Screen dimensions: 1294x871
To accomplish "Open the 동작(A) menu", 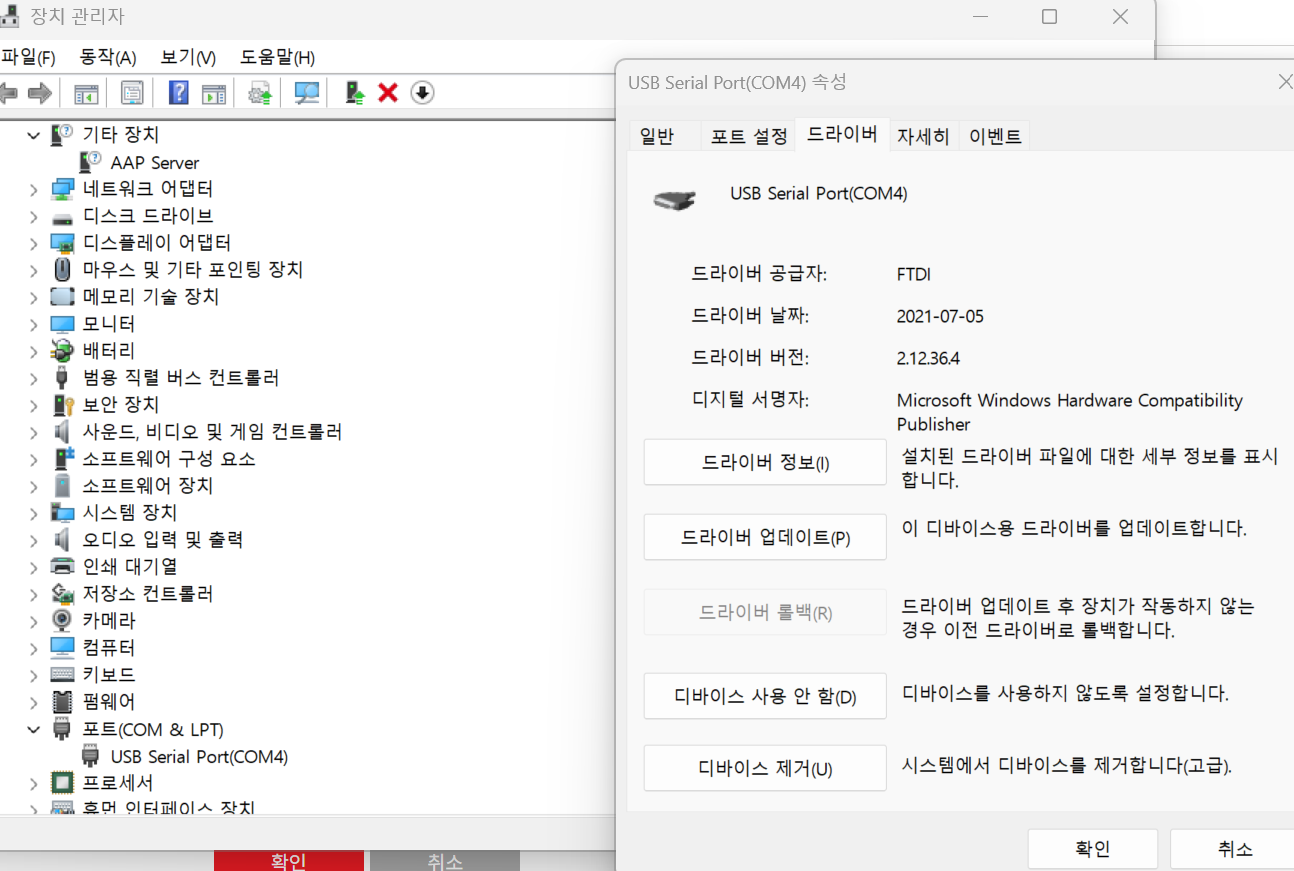I will (x=108, y=57).
